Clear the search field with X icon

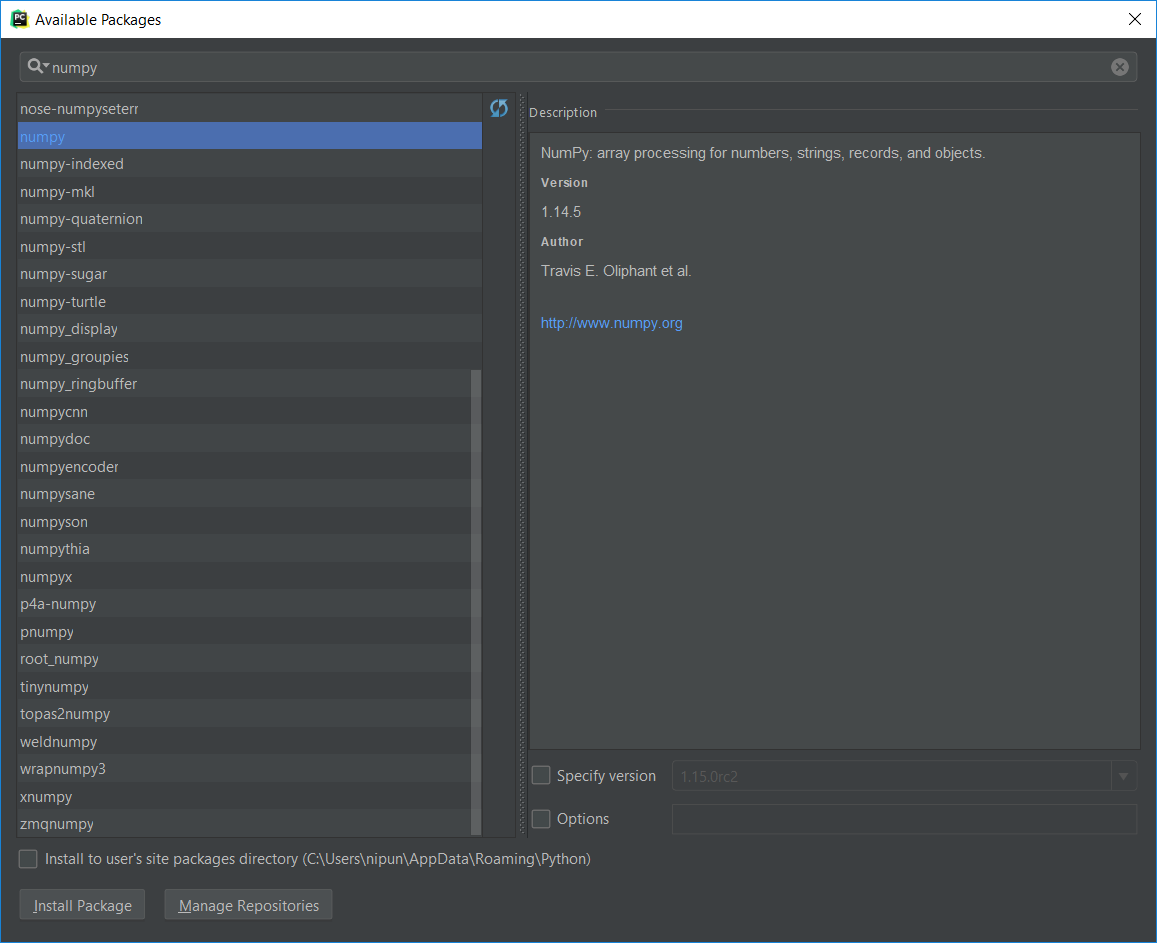click(1119, 67)
